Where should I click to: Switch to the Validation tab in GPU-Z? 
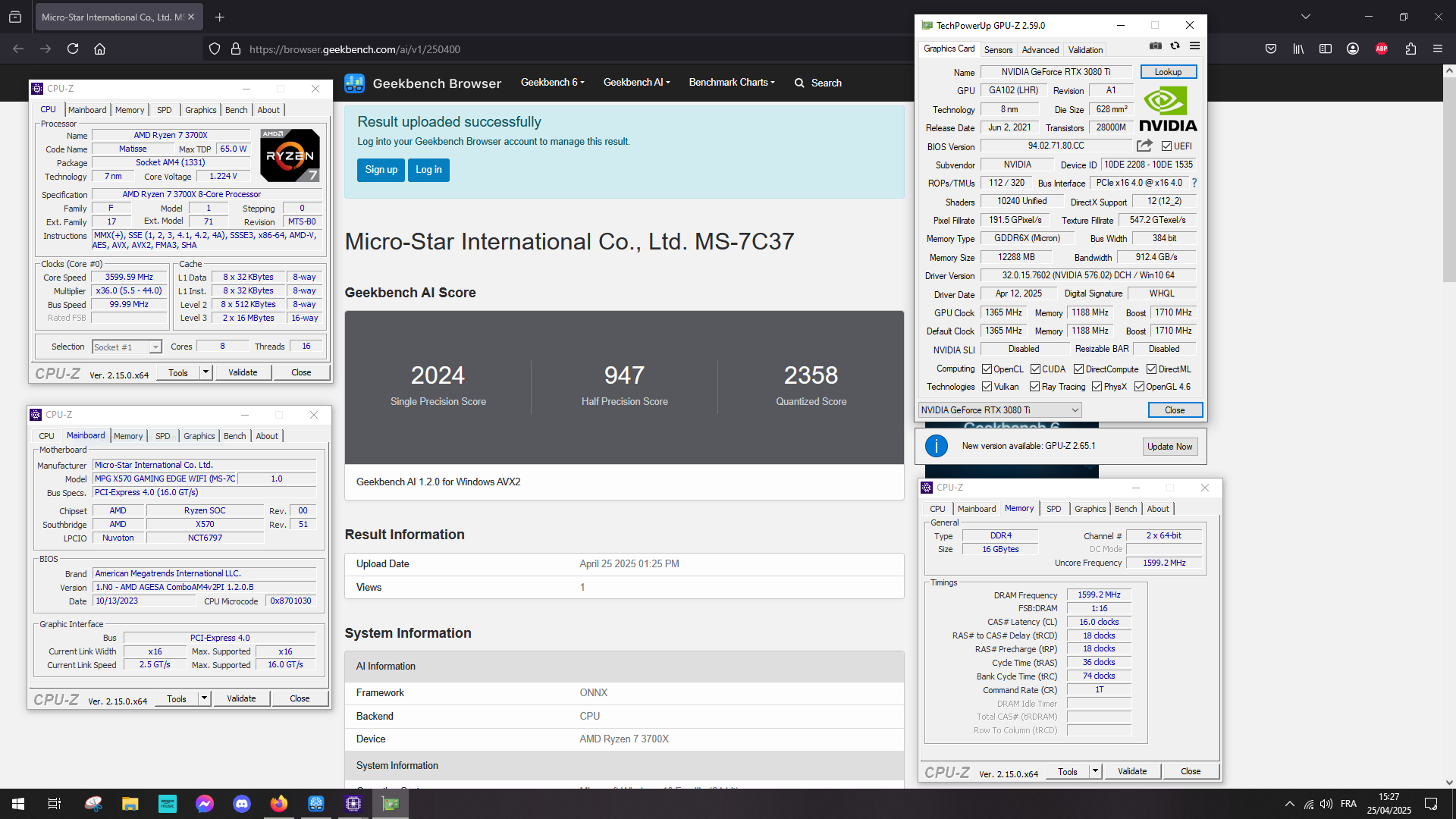click(1085, 50)
